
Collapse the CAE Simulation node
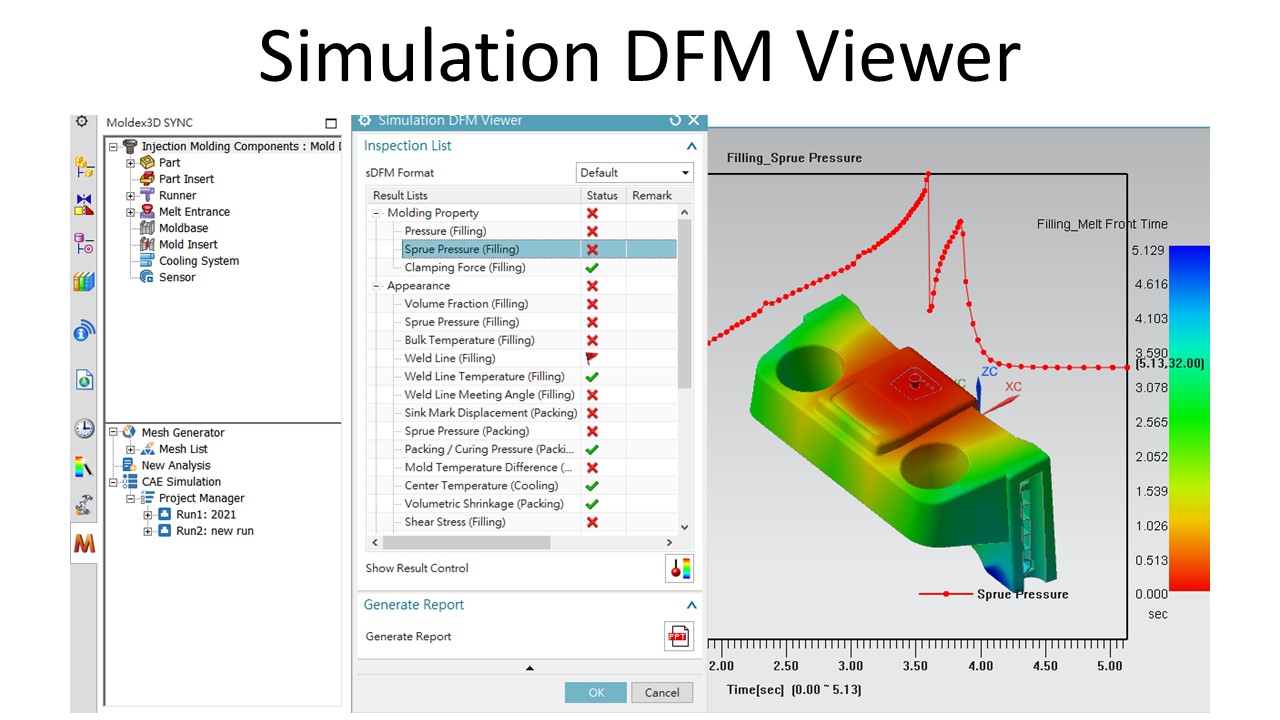[x=112, y=482]
